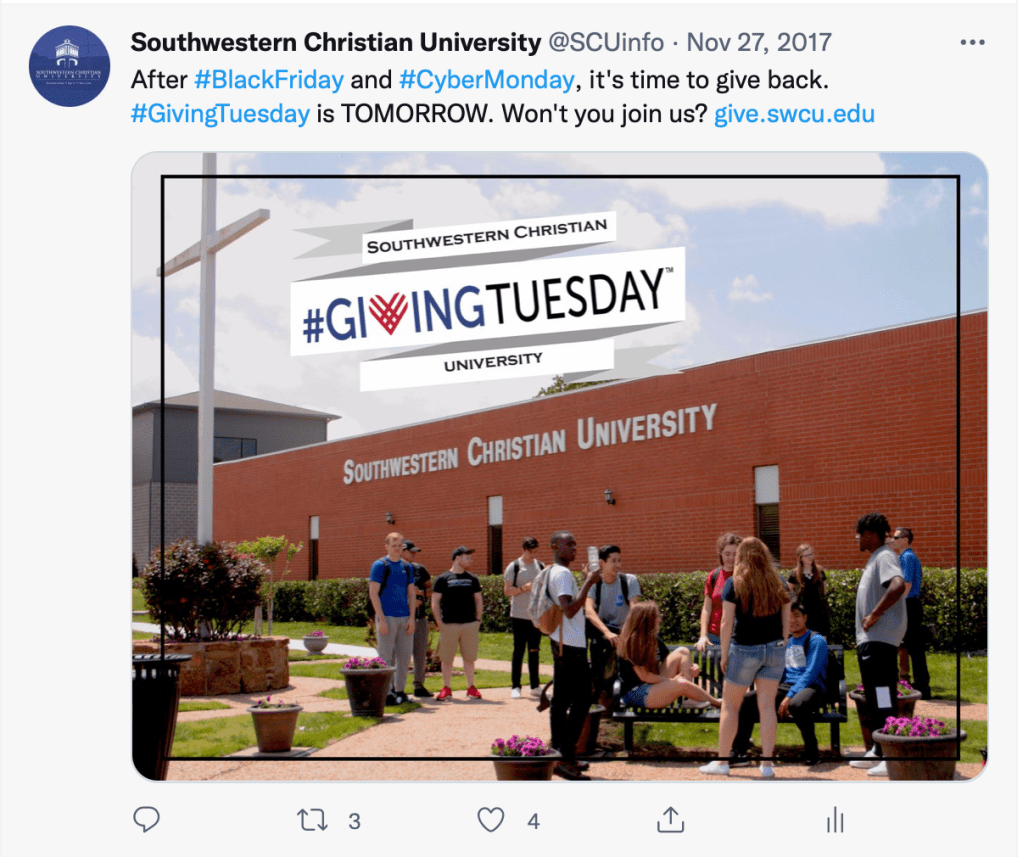Open the @SCUinfo handle
This screenshot has width=1023, height=857.
(x=606, y=42)
